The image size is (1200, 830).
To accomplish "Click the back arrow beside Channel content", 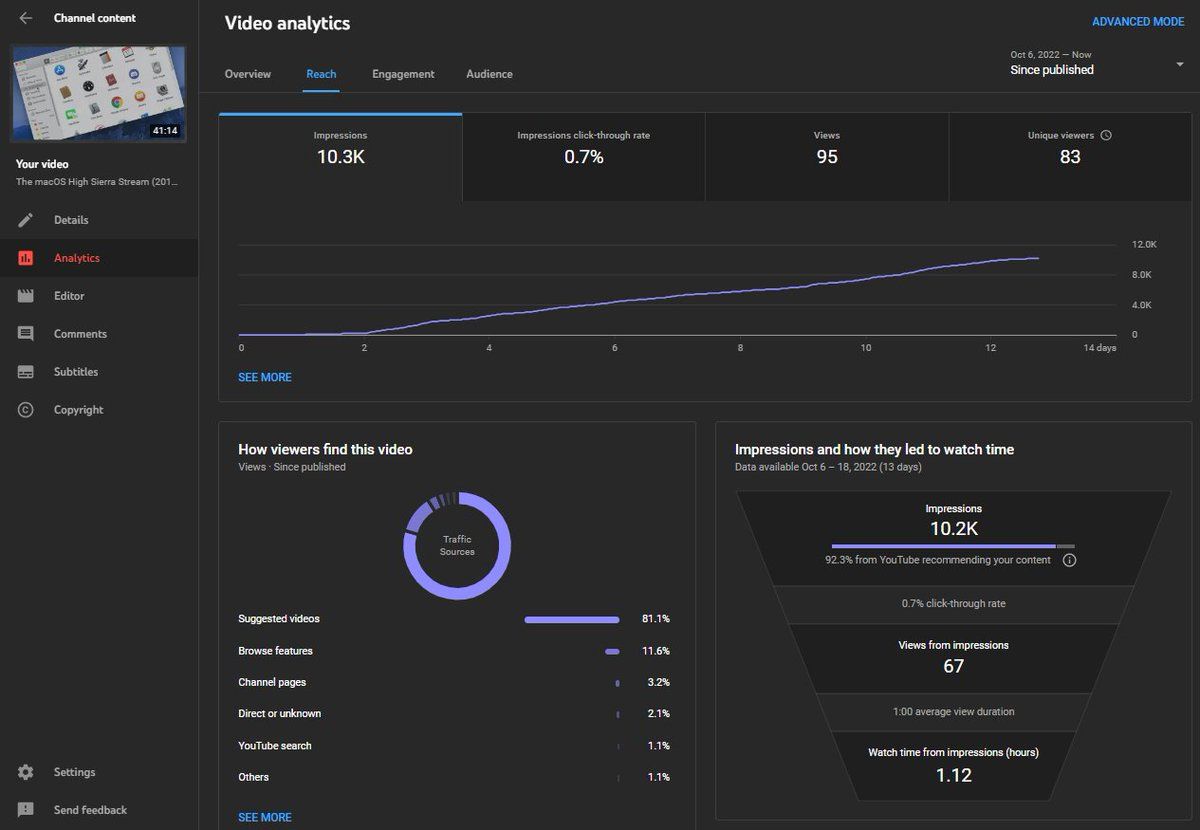I will (x=26, y=18).
